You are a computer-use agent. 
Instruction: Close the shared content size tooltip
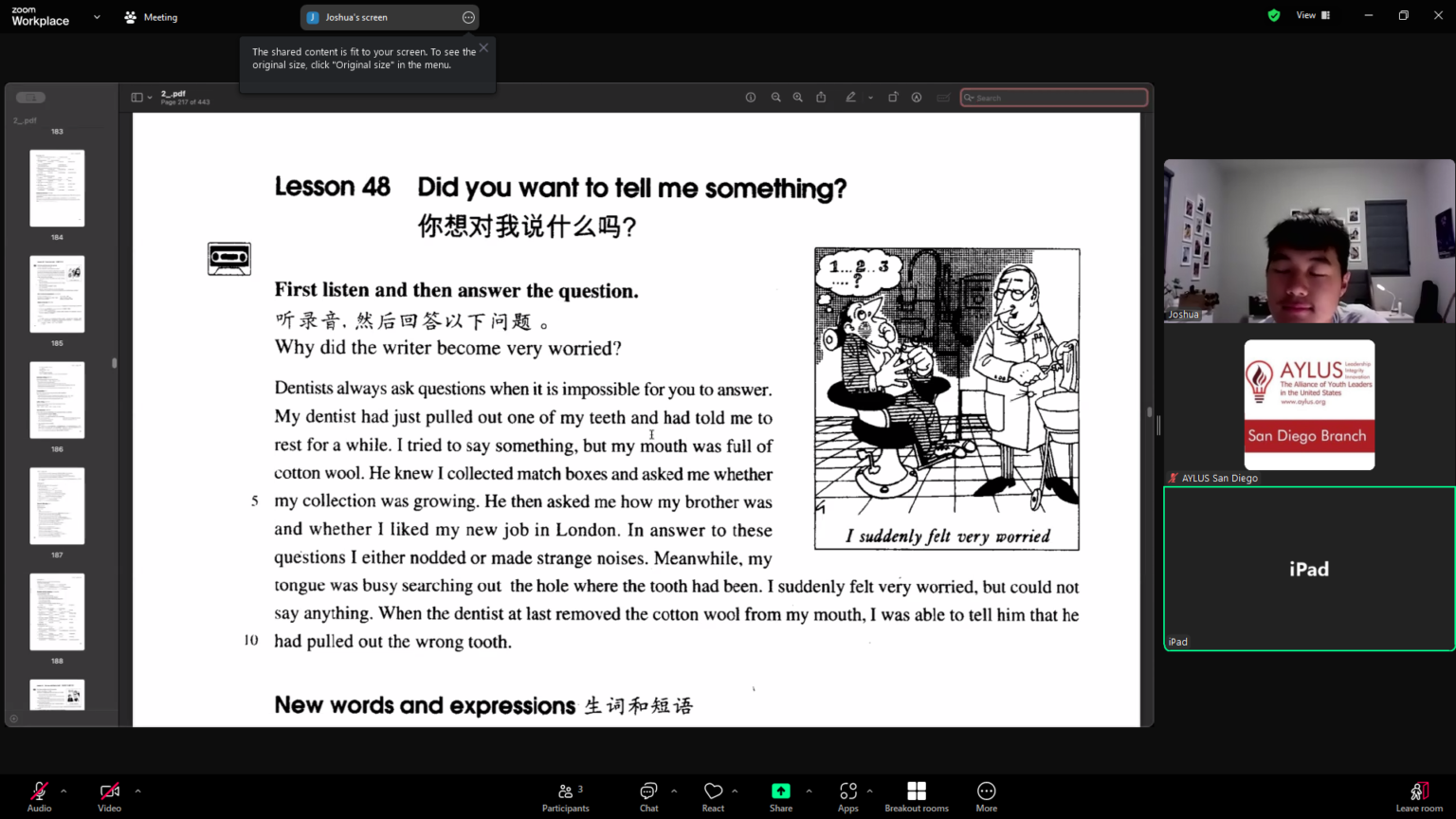[x=483, y=47]
